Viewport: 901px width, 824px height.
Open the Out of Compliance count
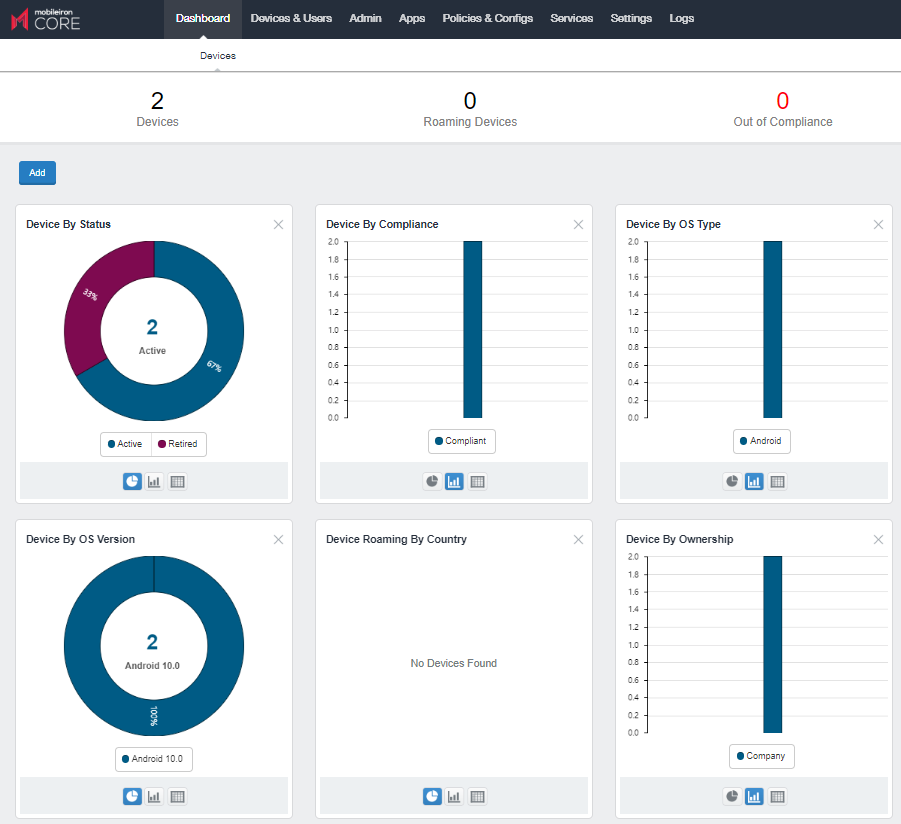pyautogui.click(x=782, y=101)
